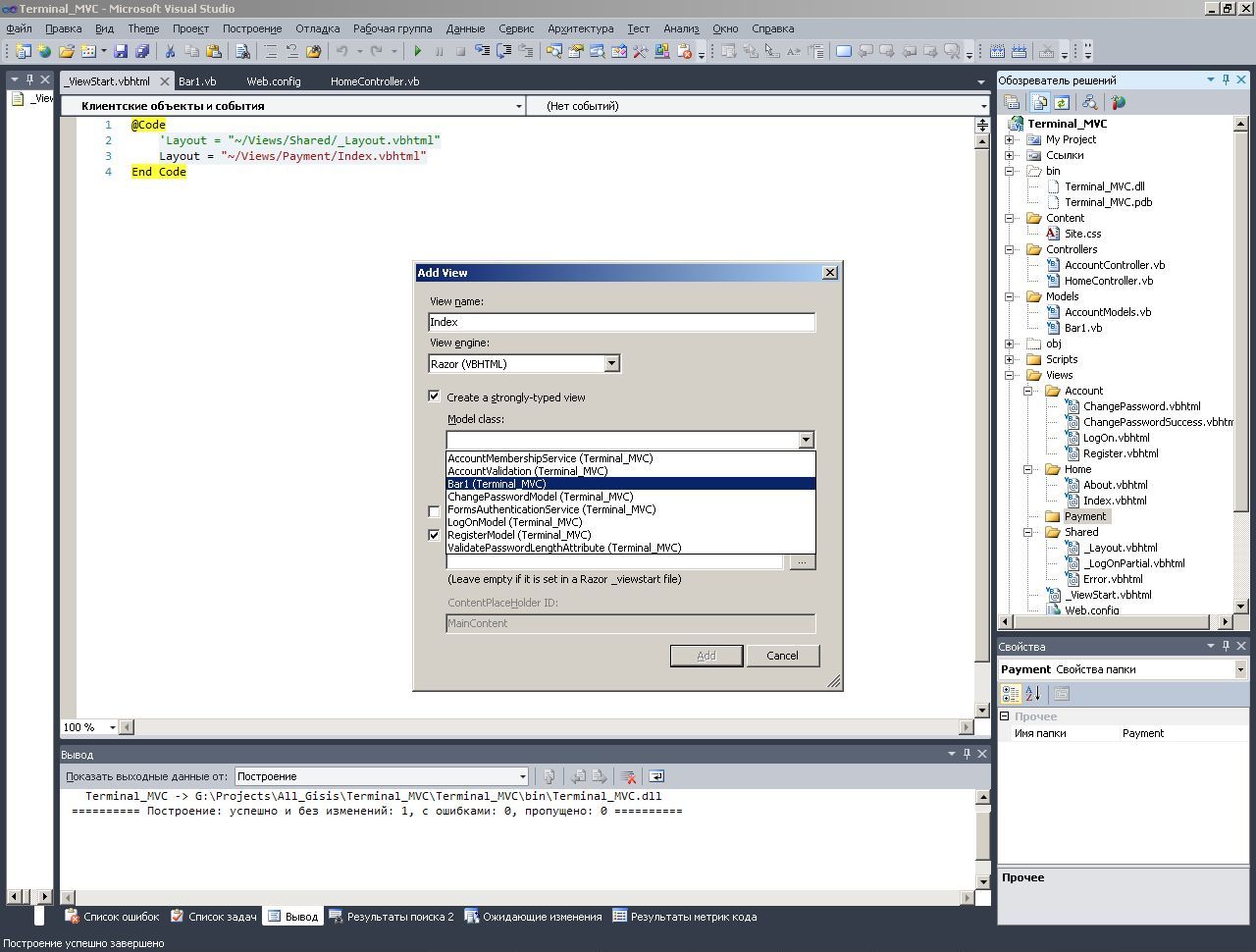The height and width of the screenshot is (952, 1256).
Task: Click the ... browse button in Add View dialog
Action: point(803,562)
